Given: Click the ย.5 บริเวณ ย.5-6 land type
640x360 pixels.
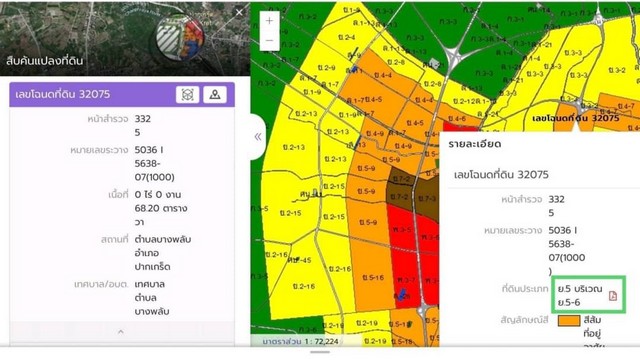Looking at the screenshot, I should (x=580, y=296).
